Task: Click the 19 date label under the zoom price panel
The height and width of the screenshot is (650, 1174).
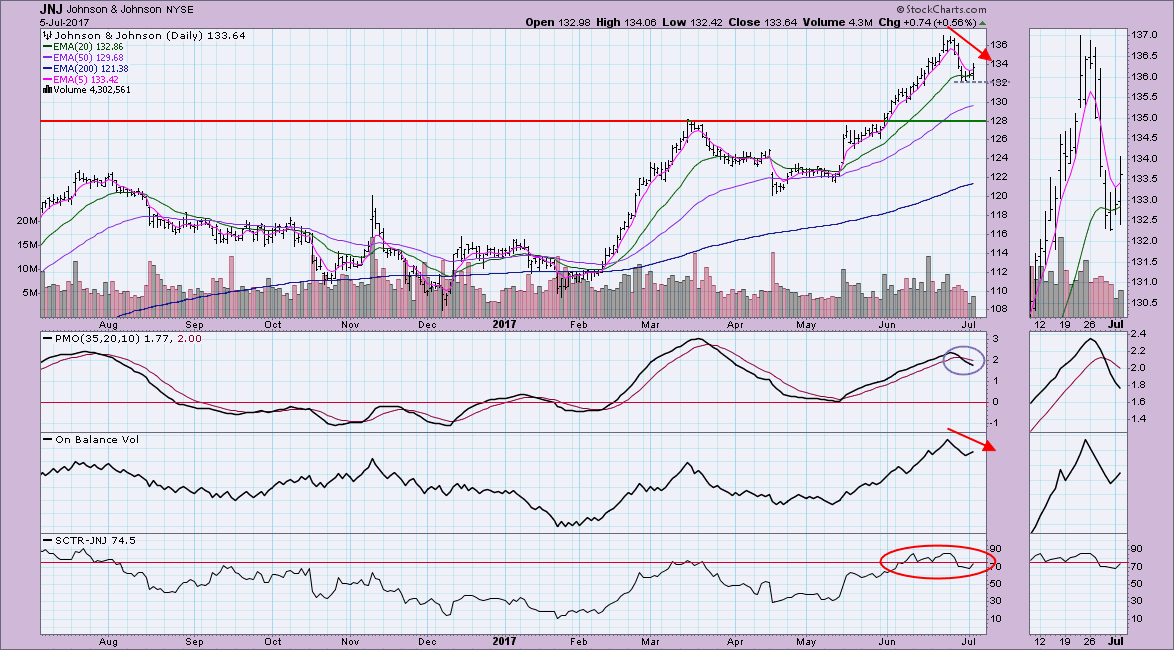Action: point(1066,326)
